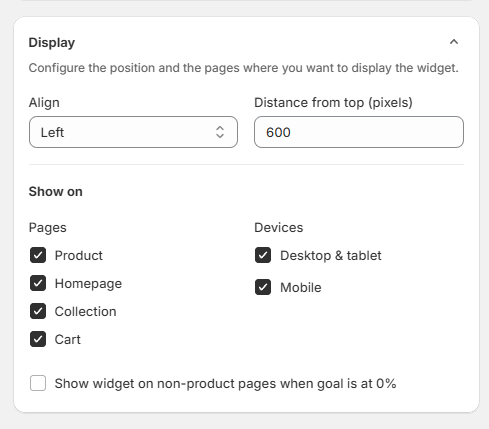Click the Devices column label

tap(279, 228)
